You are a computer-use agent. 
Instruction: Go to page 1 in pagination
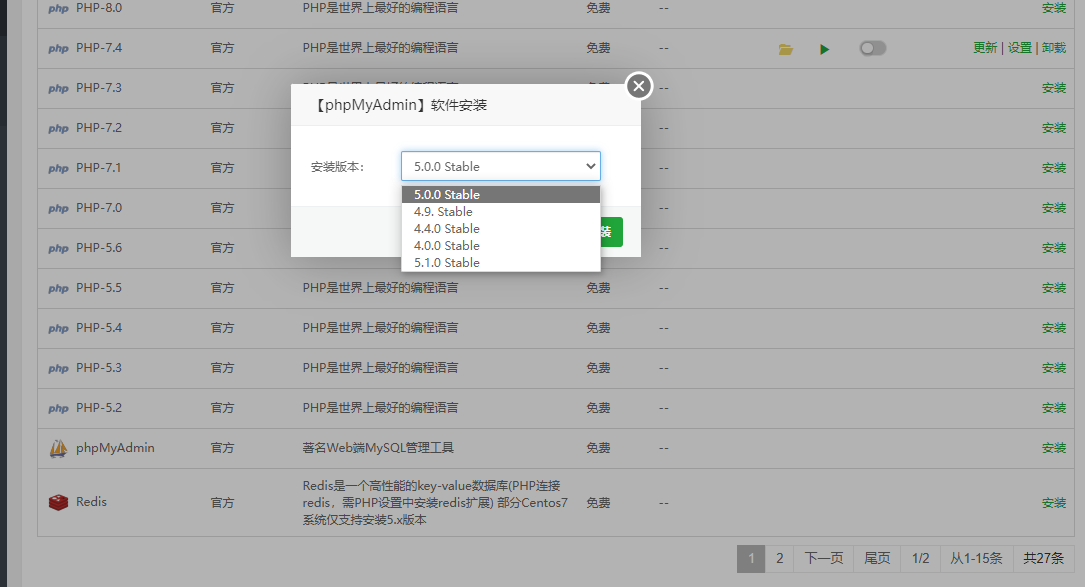pyautogui.click(x=751, y=559)
